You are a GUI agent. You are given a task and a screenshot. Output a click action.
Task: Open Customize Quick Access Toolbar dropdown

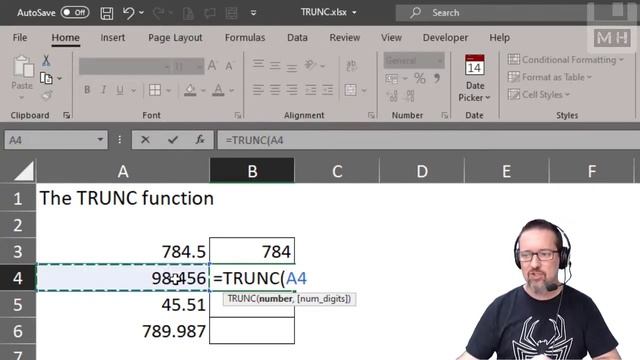coord(253,13)
